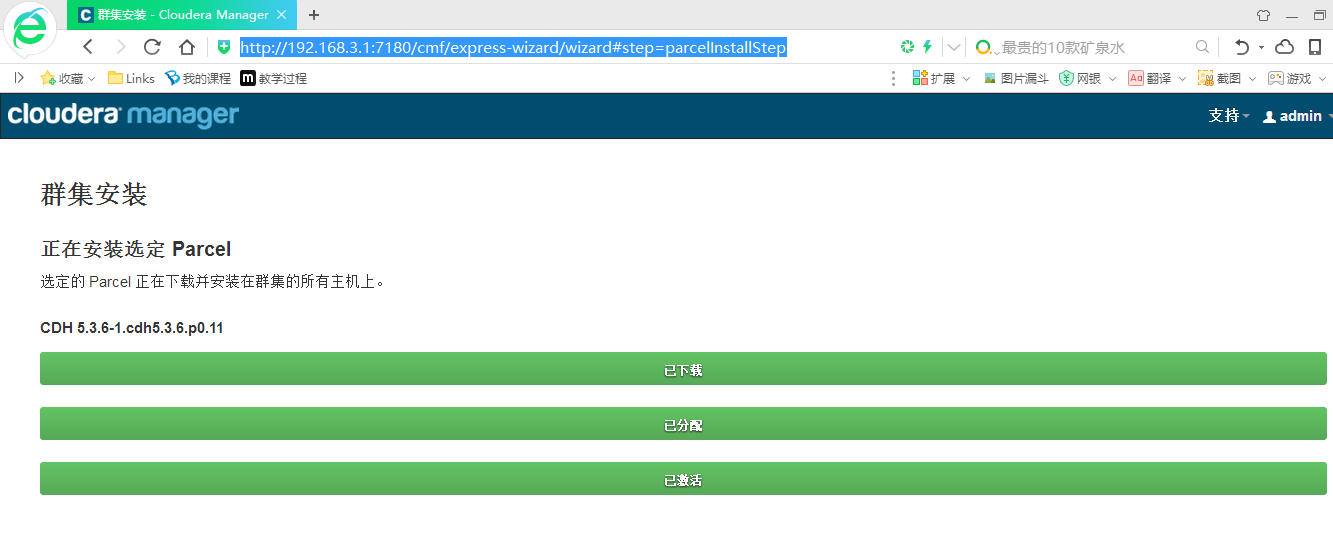Open the 截图 screenshot dropdown
The width and height of the screenshot is (1333, 546).
click(1227, 78)
